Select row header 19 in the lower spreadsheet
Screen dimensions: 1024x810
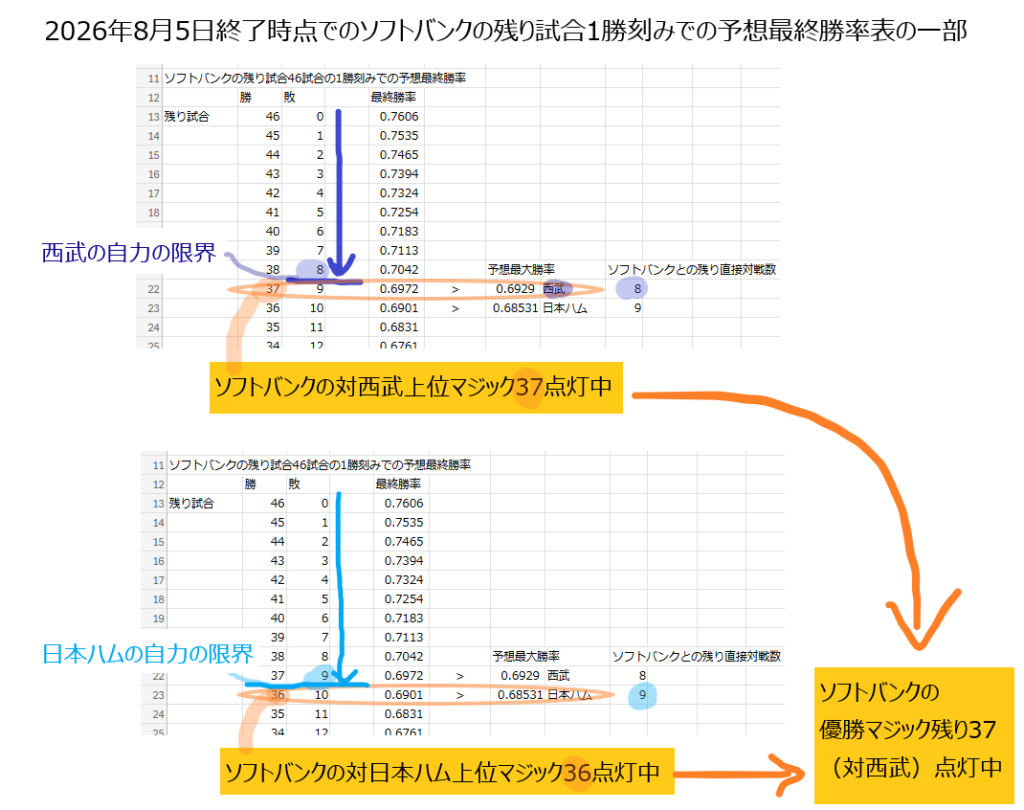158,619
